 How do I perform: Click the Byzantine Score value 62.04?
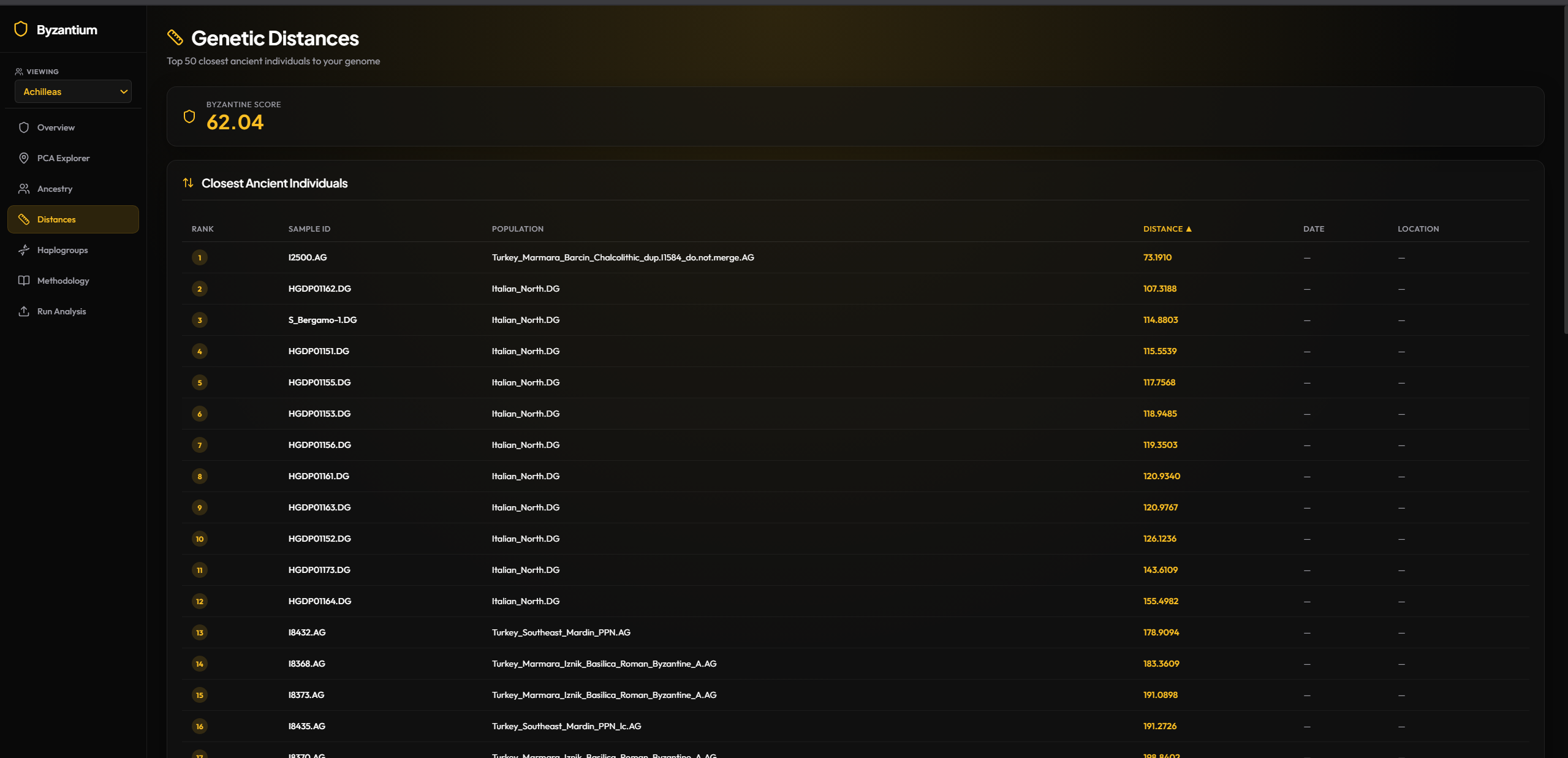pyautogui.click(x=235, y=123)
